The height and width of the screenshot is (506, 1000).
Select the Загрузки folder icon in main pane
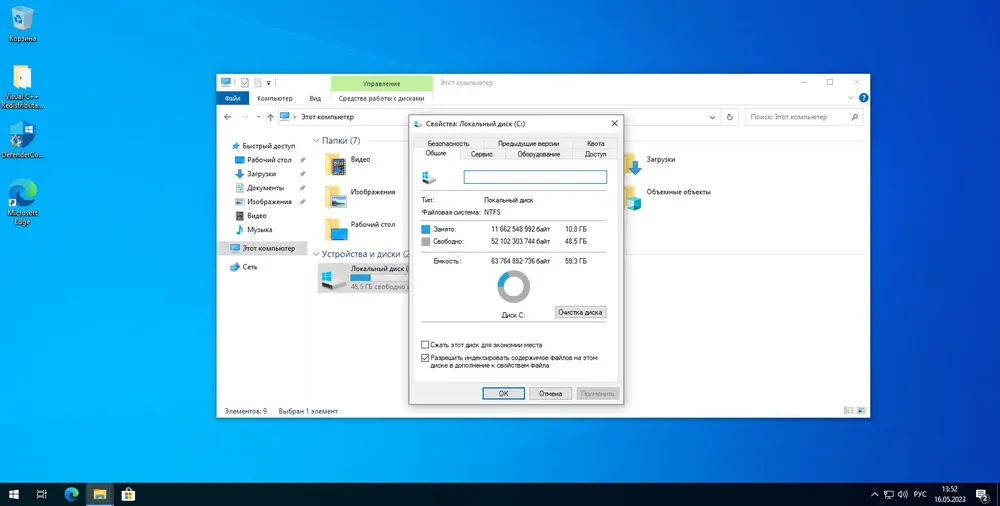click(x=633, y=165)
